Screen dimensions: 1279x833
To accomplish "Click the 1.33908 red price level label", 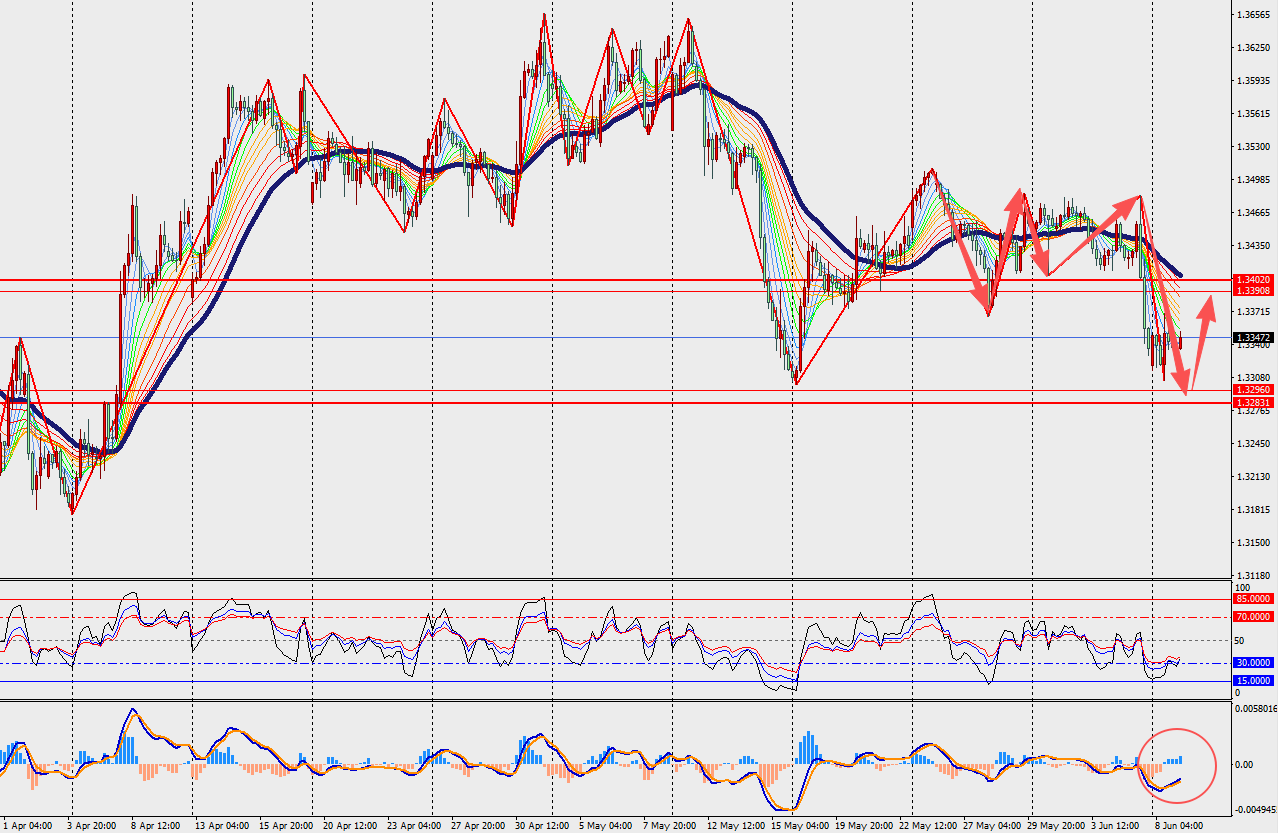I will click(1254, 291).
